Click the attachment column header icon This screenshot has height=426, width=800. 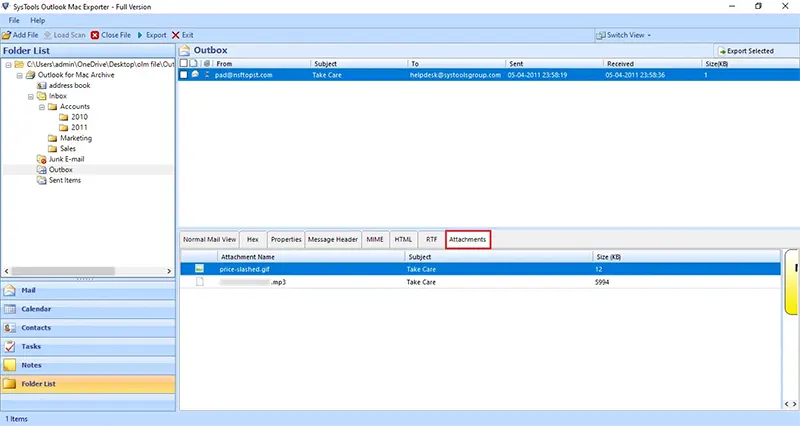[x=207, y=64]
